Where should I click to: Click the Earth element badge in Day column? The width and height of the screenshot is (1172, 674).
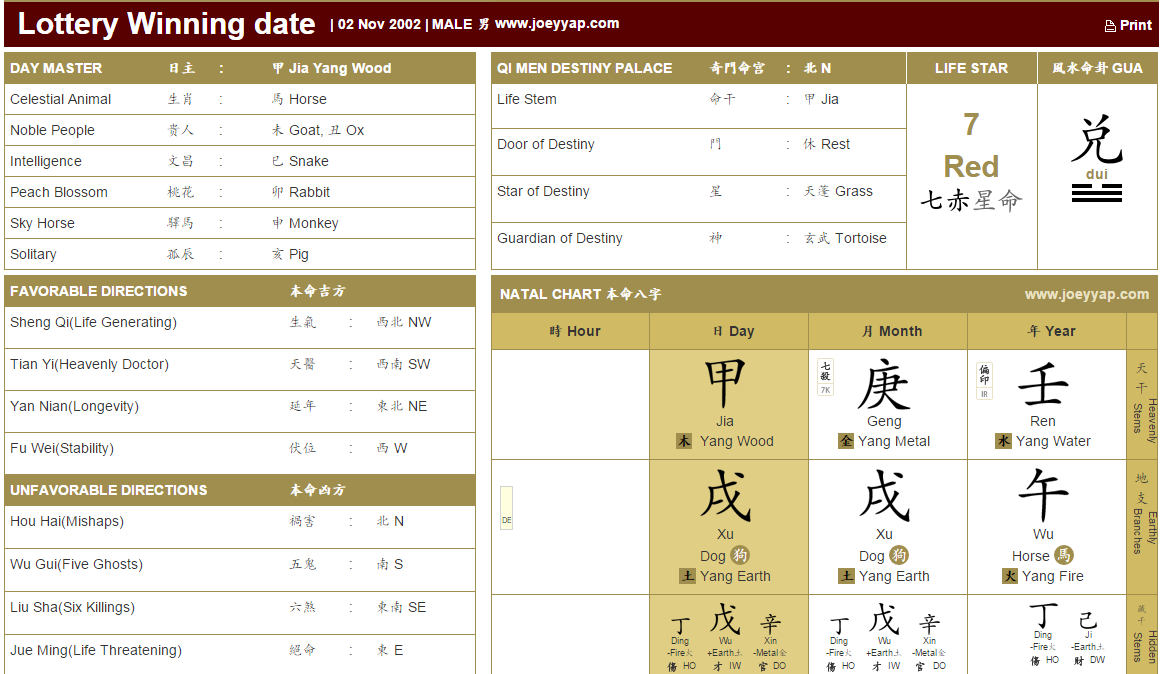(687, 576)
